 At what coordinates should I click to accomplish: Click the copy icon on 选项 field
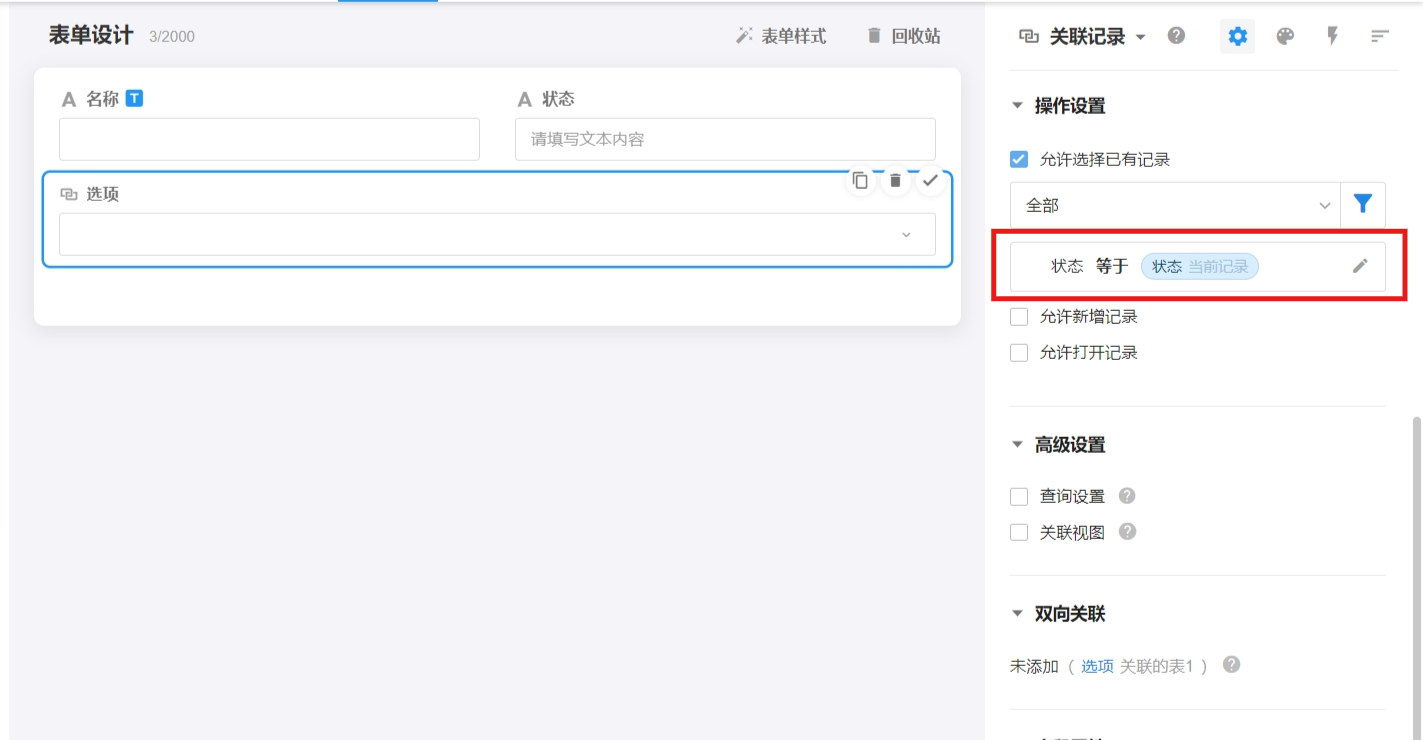click(x=860, y=181)
